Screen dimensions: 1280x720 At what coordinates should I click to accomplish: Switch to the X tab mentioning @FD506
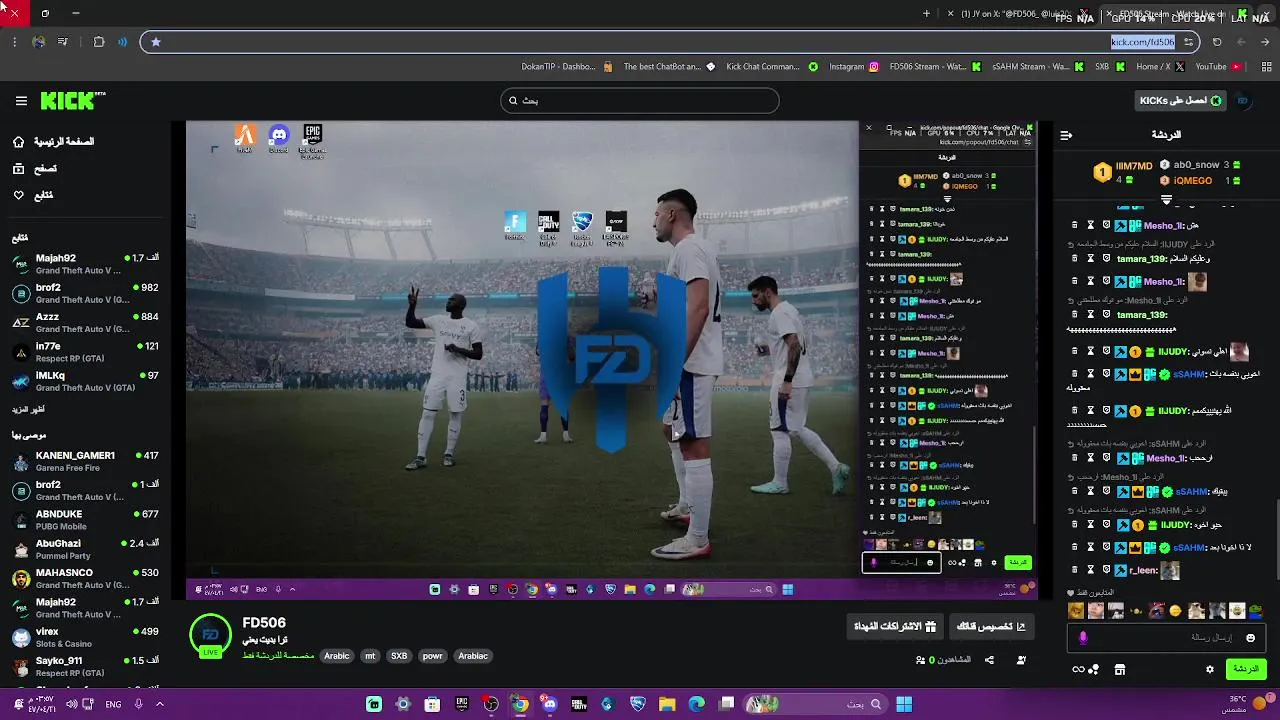[1020, 14]
